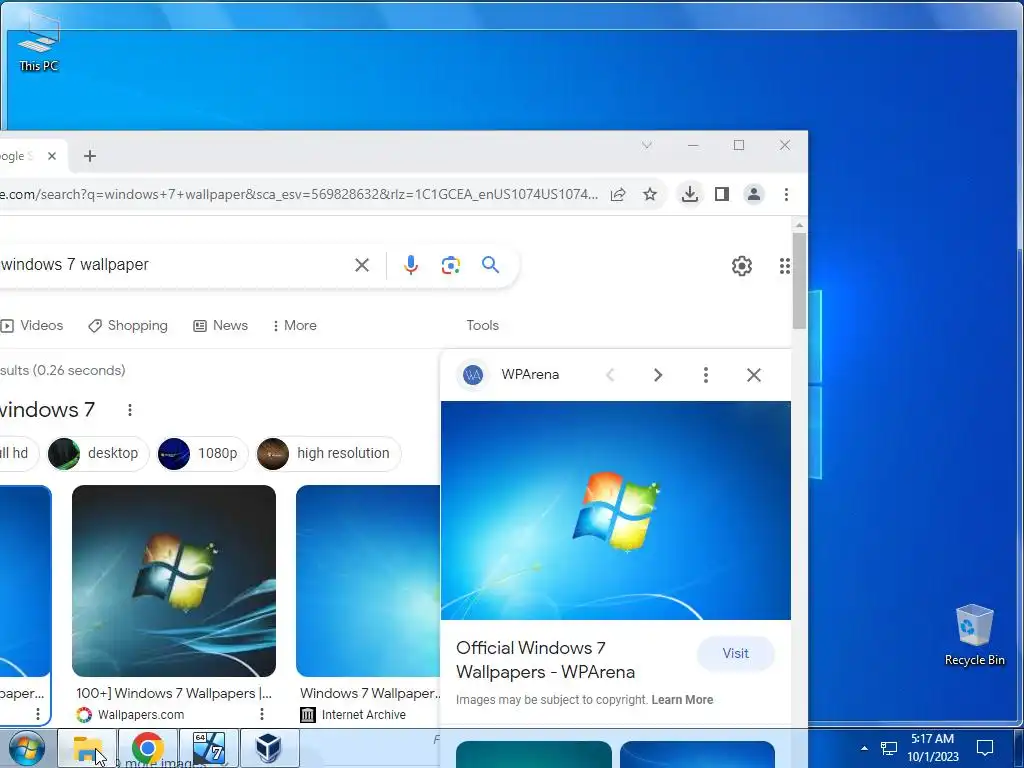Switch to Videos search tab
Viewport: 1024px width, 768px height.
point(32,325)
